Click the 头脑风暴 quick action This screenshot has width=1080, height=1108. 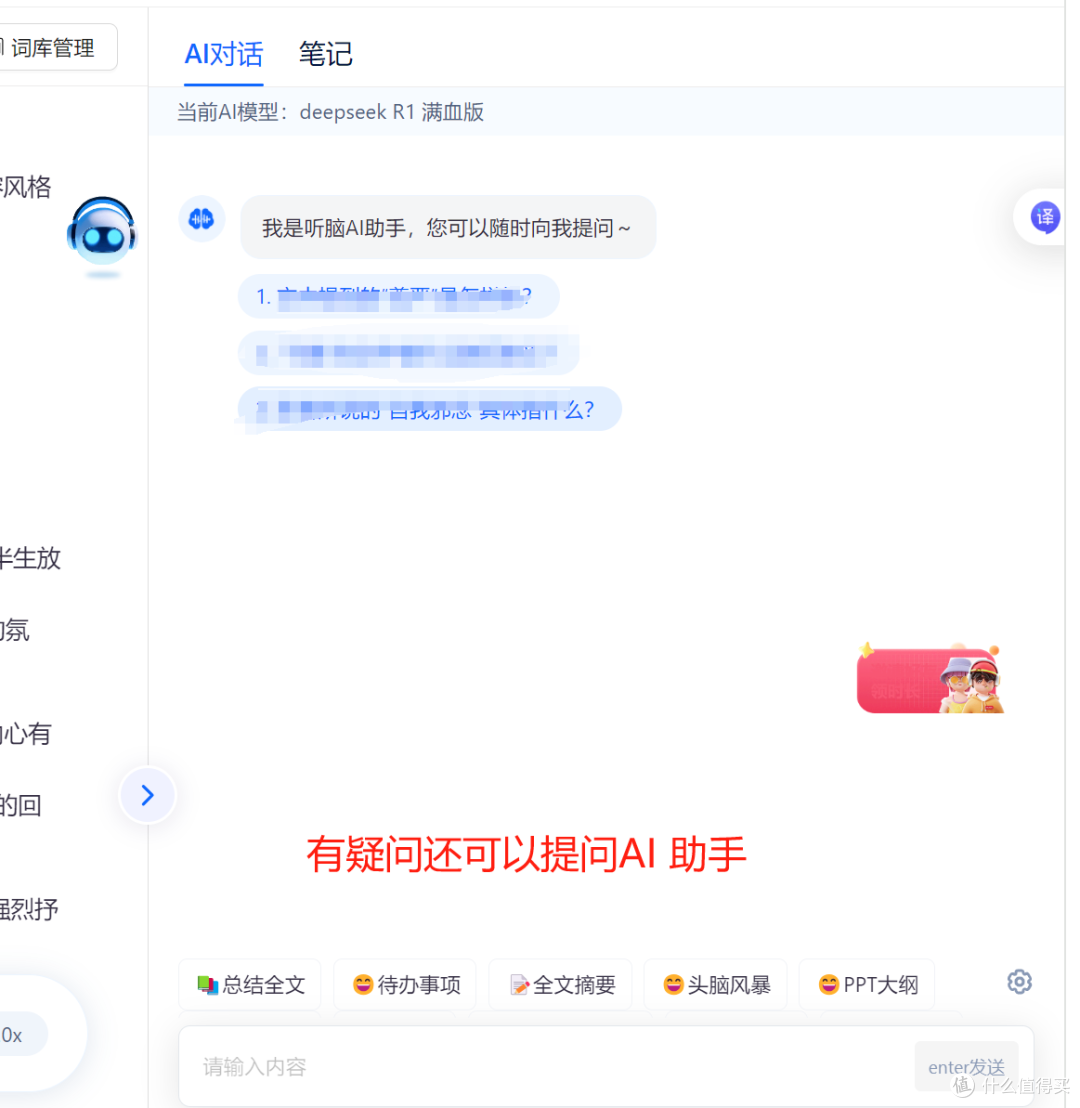tap(715, 984)
